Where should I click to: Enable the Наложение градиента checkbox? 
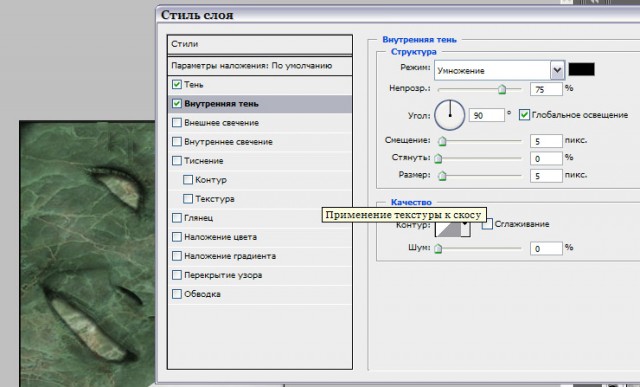(x=177, y=256)
